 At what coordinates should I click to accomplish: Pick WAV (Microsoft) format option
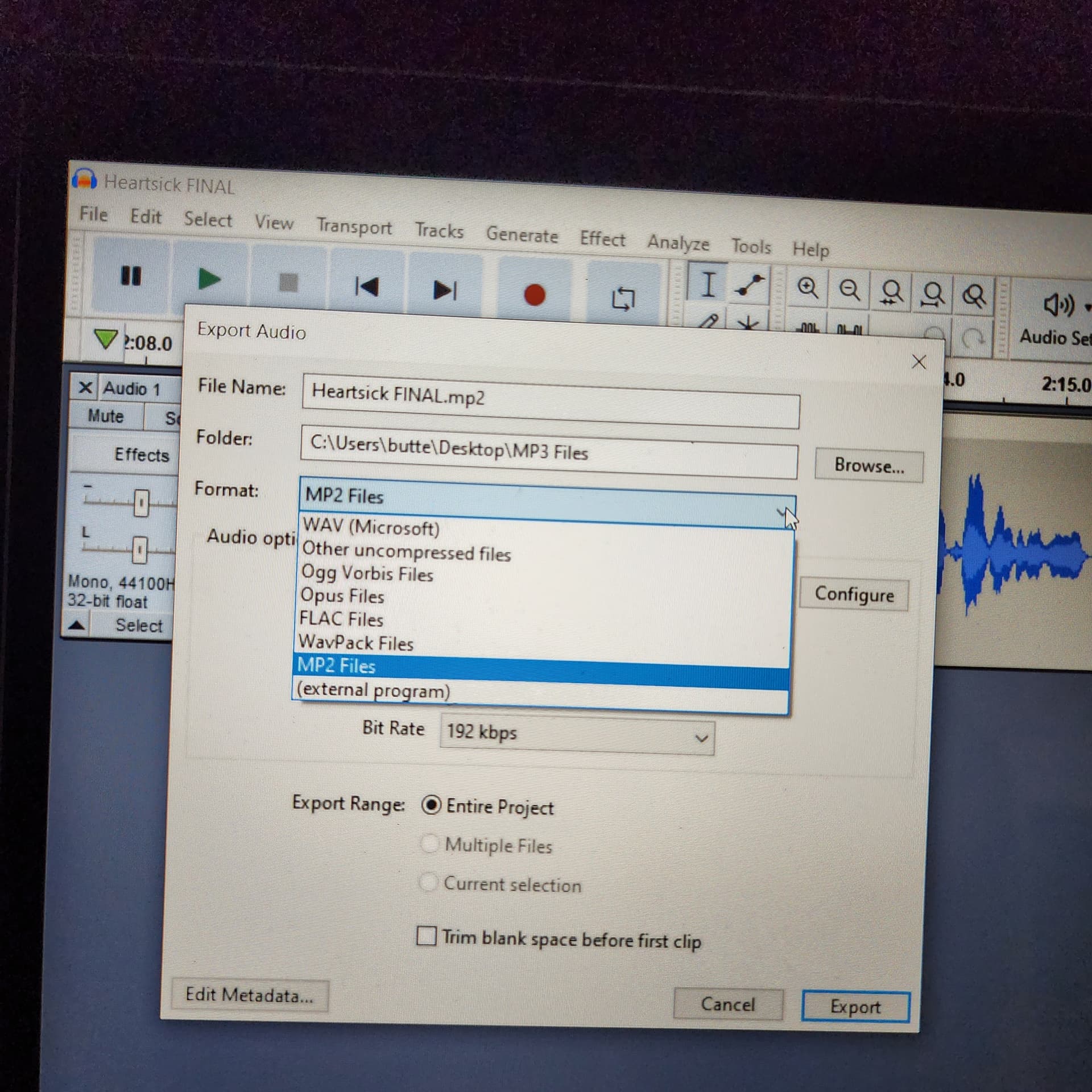tap(371, 527)
